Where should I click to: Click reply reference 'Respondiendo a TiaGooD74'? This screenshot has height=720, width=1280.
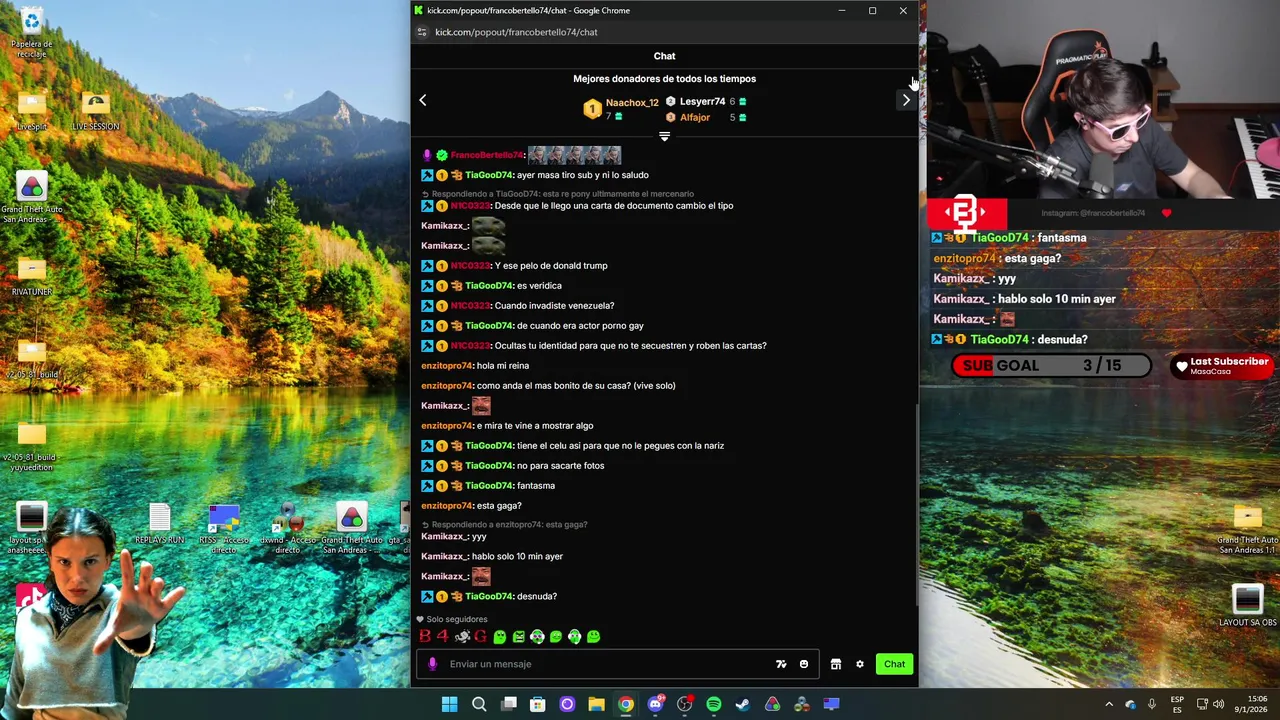coord(562,194)
